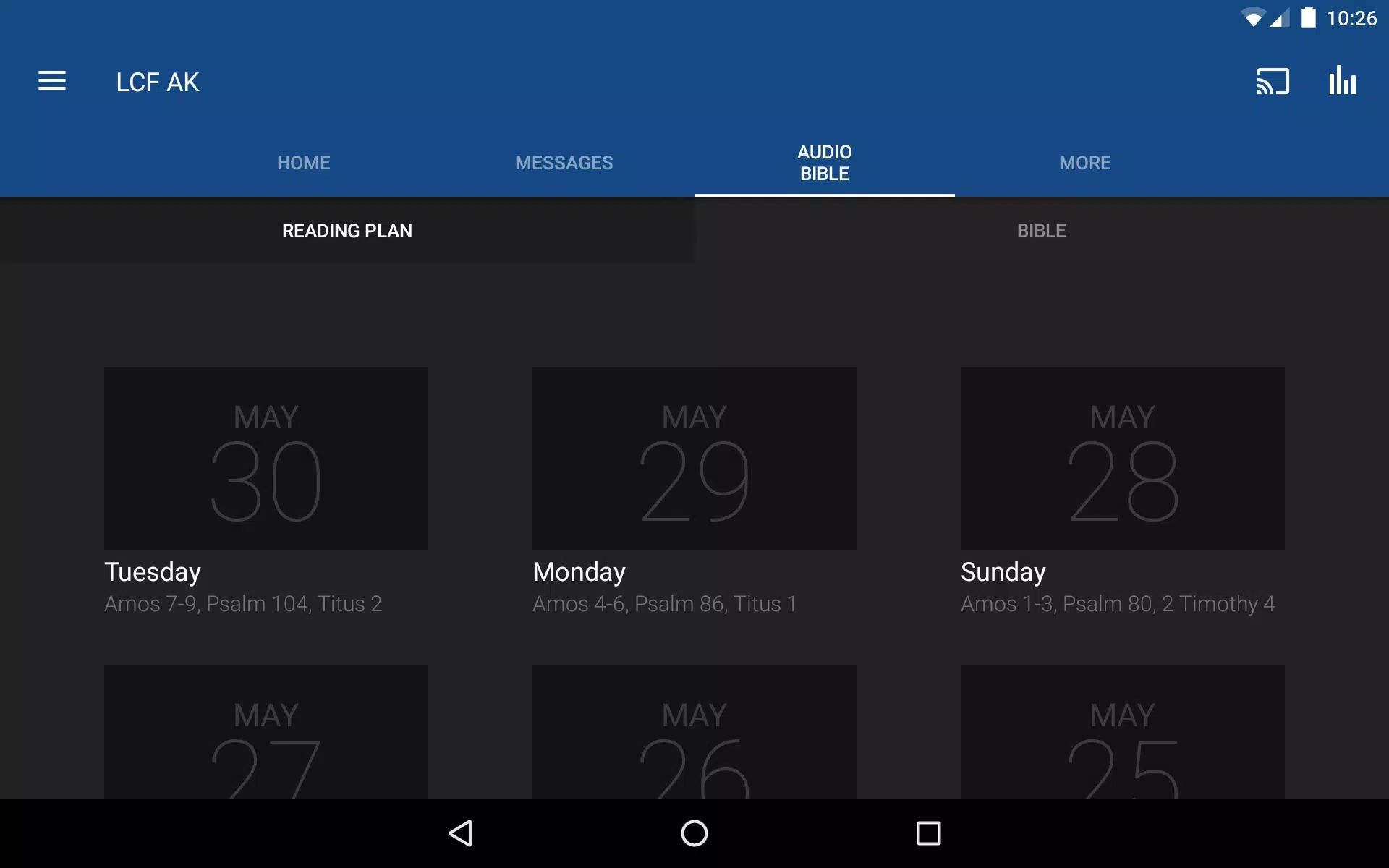Image resolution: width=1389 pixels, height=868 pixels.
Task: Open recent apps square button
Action: click(x=928, y=833)
